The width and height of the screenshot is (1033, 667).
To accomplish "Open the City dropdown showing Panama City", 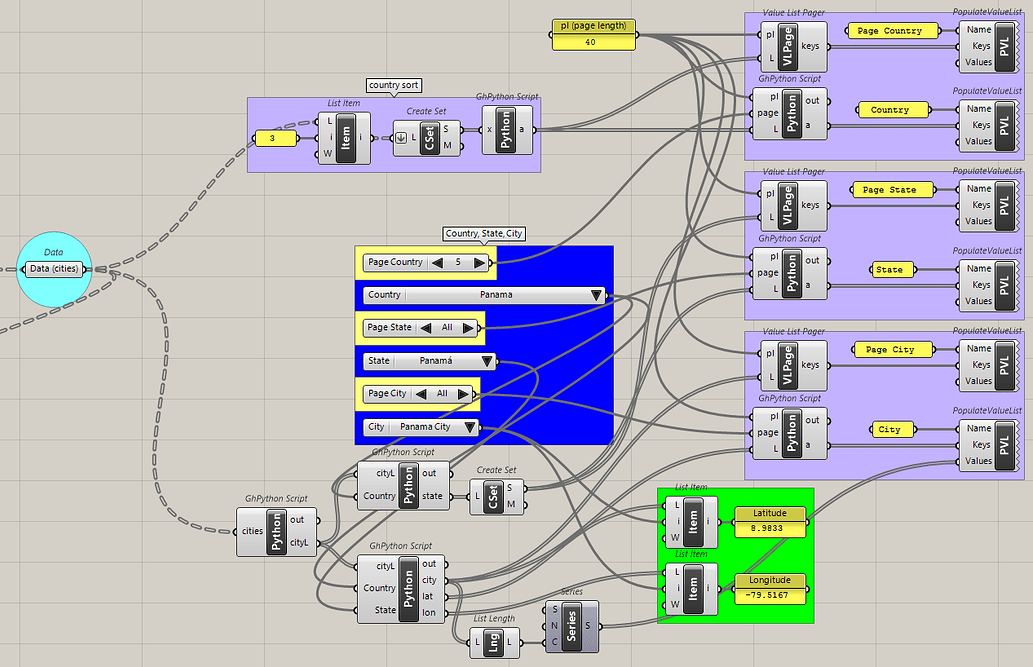I will [420, 427].
